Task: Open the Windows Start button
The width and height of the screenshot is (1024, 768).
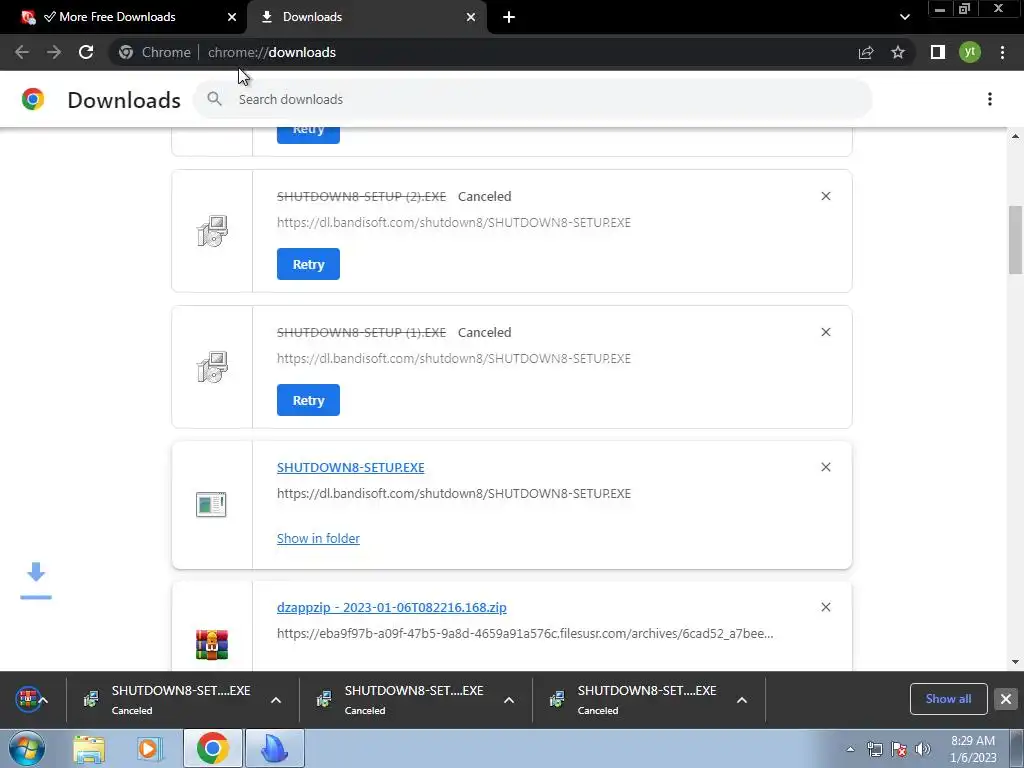Action: pos(27,749)
